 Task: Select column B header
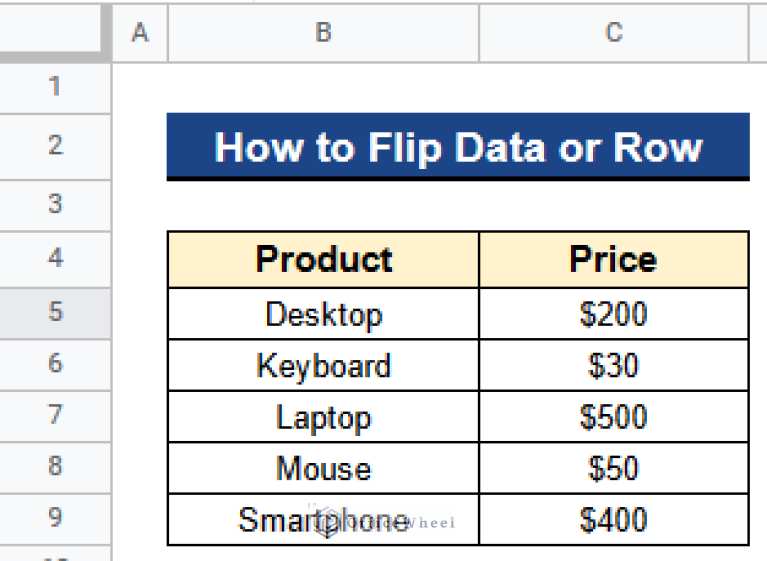323,33
